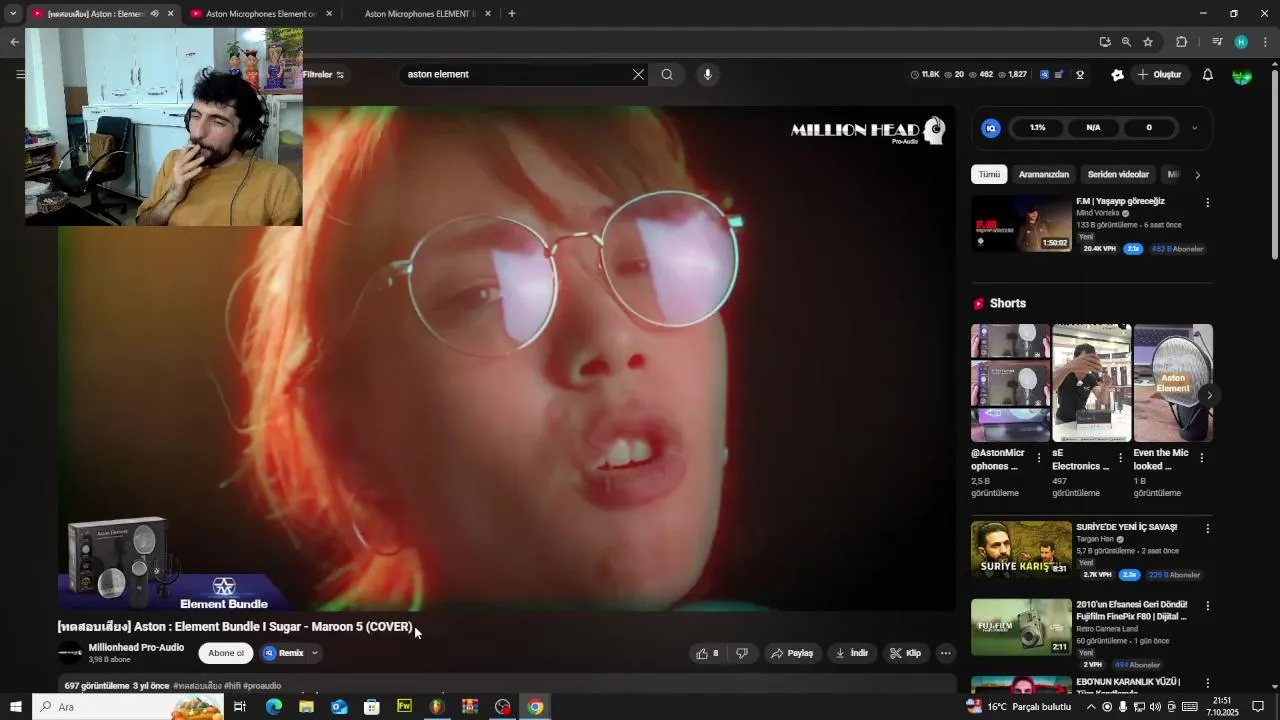Expand the Remix dropdown arrow
The width and height of the screenshot is (1280, 720).
(314, 653)
